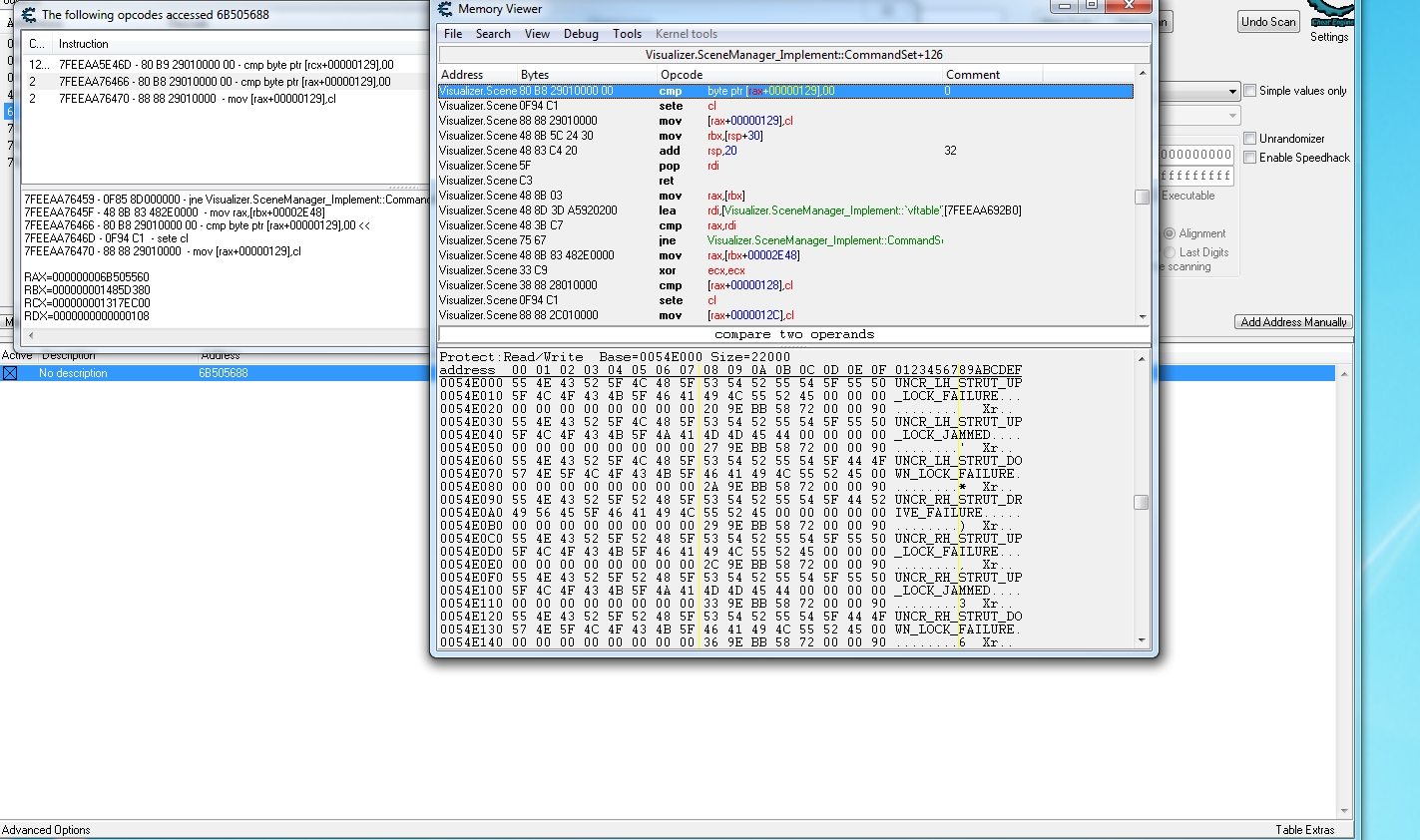
Task: Click the scroll down arrow in hex view
Action: tap(1143, 641)
